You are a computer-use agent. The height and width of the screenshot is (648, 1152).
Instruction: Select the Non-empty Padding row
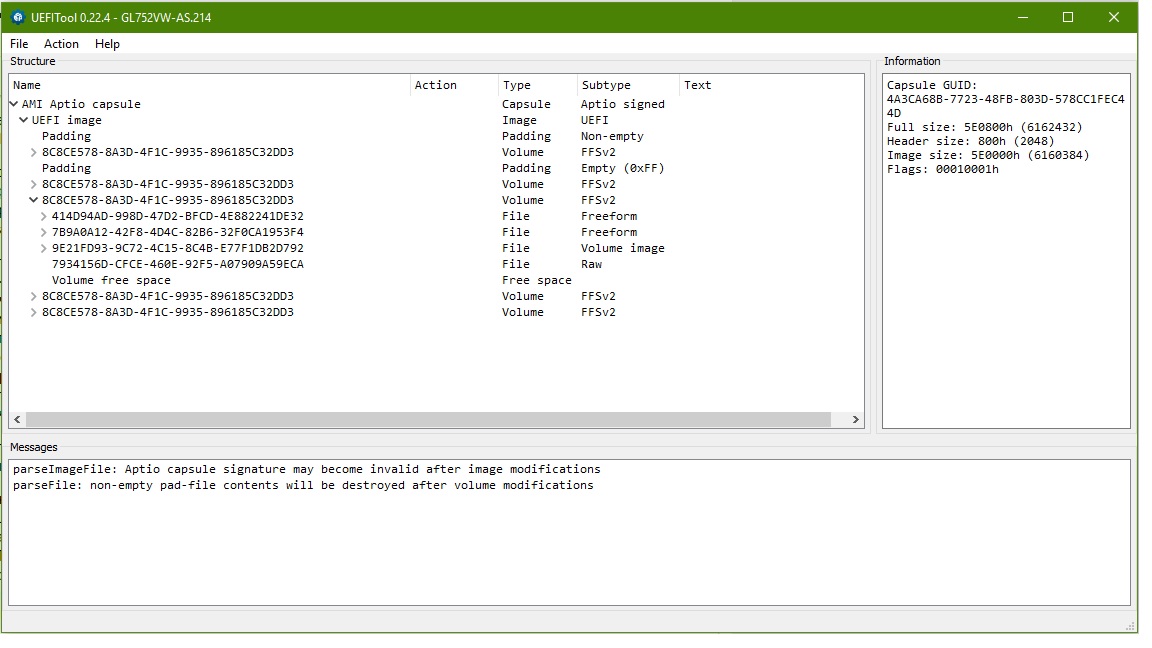tap(66, 136)
